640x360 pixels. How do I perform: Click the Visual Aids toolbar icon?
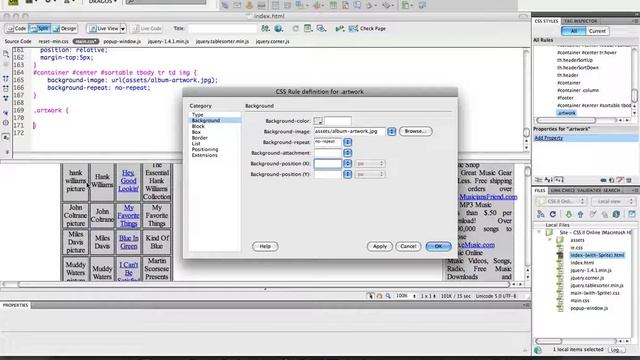(322, 29)
